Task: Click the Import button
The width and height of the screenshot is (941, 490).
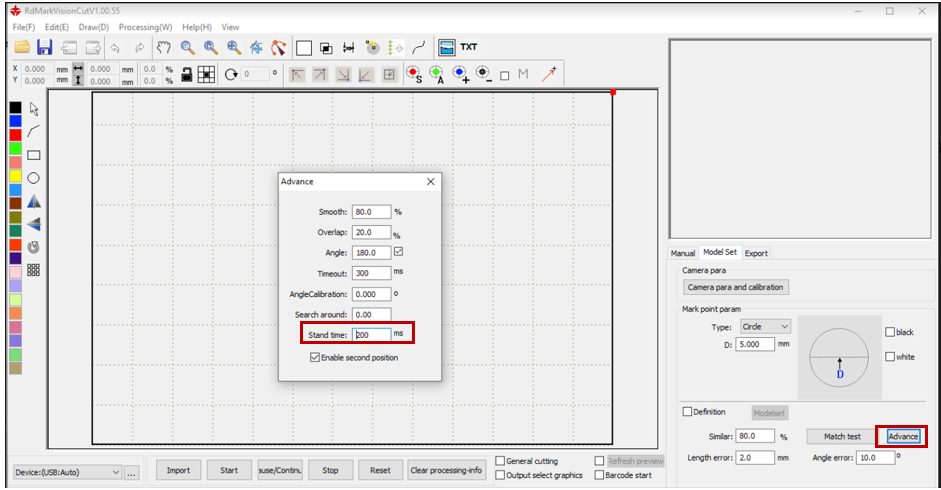Action: pos(178,470)
